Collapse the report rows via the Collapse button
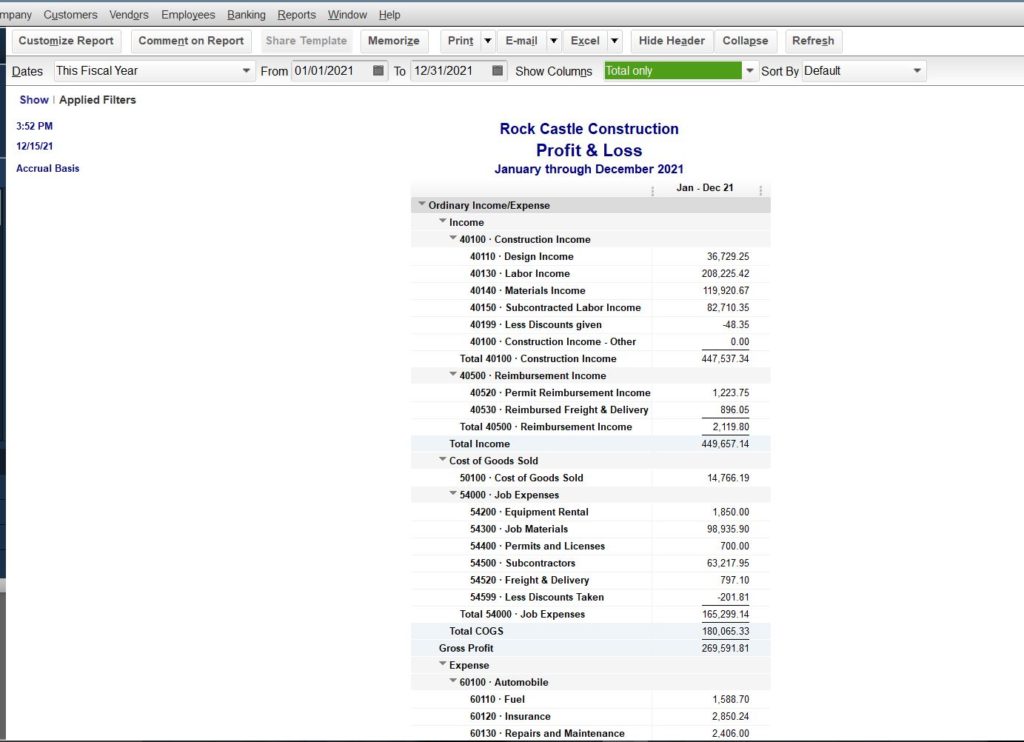Screen dimensions: 1024x742 pyautogui.click(x=745, y=40)
